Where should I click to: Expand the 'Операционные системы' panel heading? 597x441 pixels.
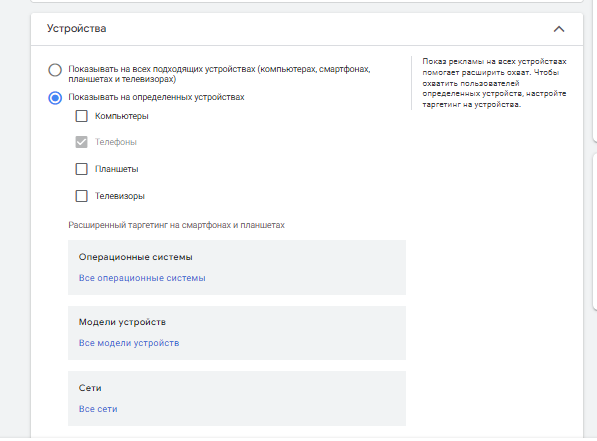click(x=136, y=257)
